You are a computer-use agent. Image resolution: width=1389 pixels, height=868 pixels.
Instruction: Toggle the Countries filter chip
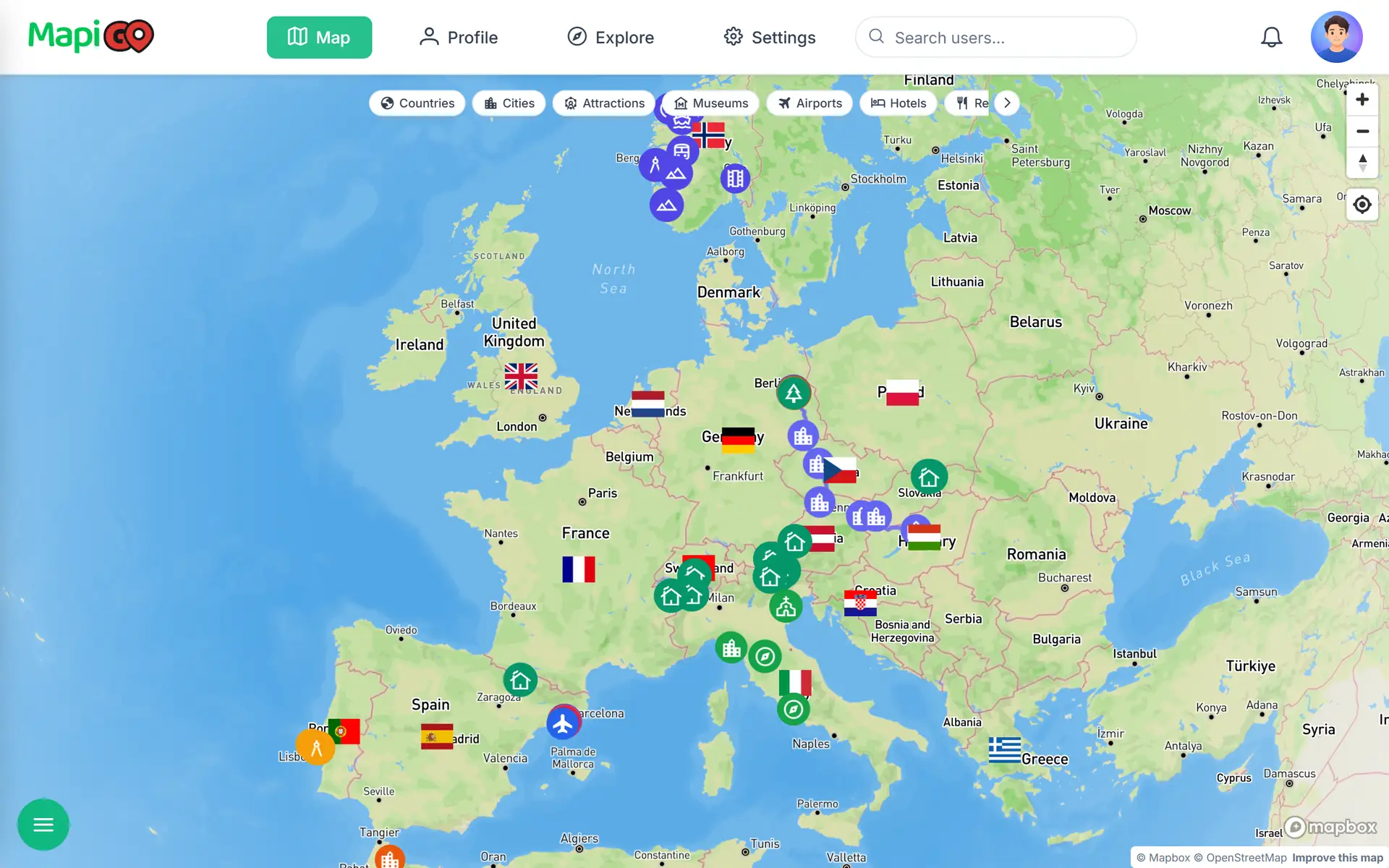(417, 103)
